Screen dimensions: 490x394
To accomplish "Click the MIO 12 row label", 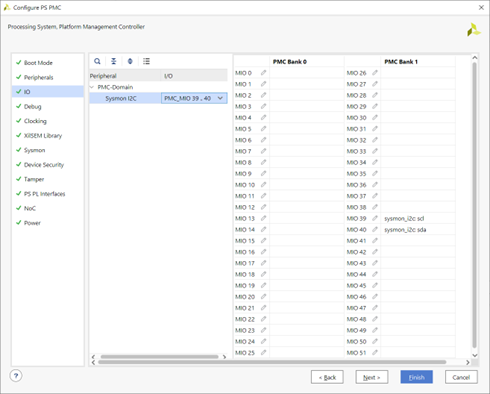I will (245, 207).
